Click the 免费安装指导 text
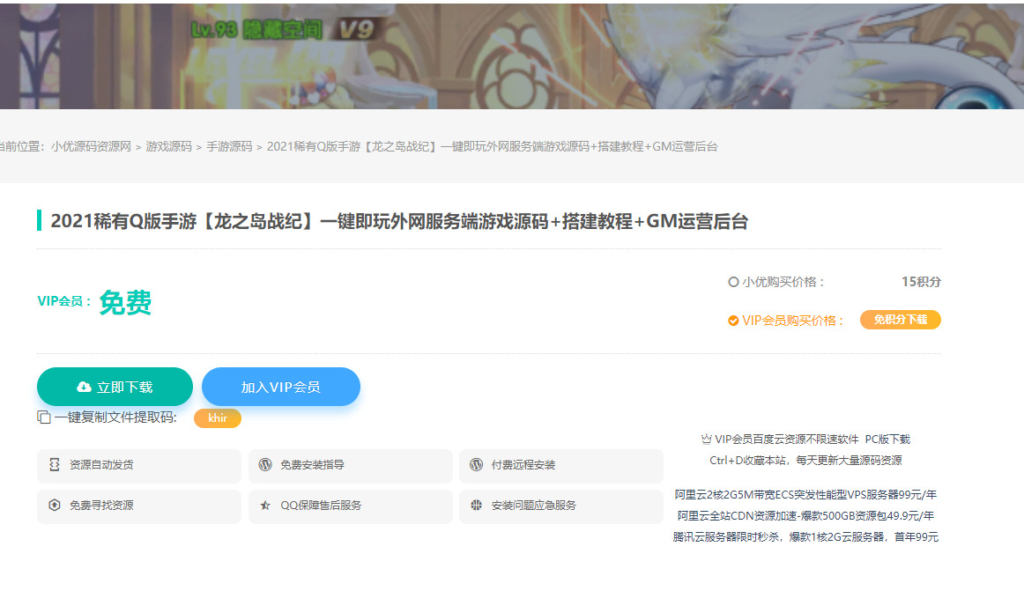 312,465
